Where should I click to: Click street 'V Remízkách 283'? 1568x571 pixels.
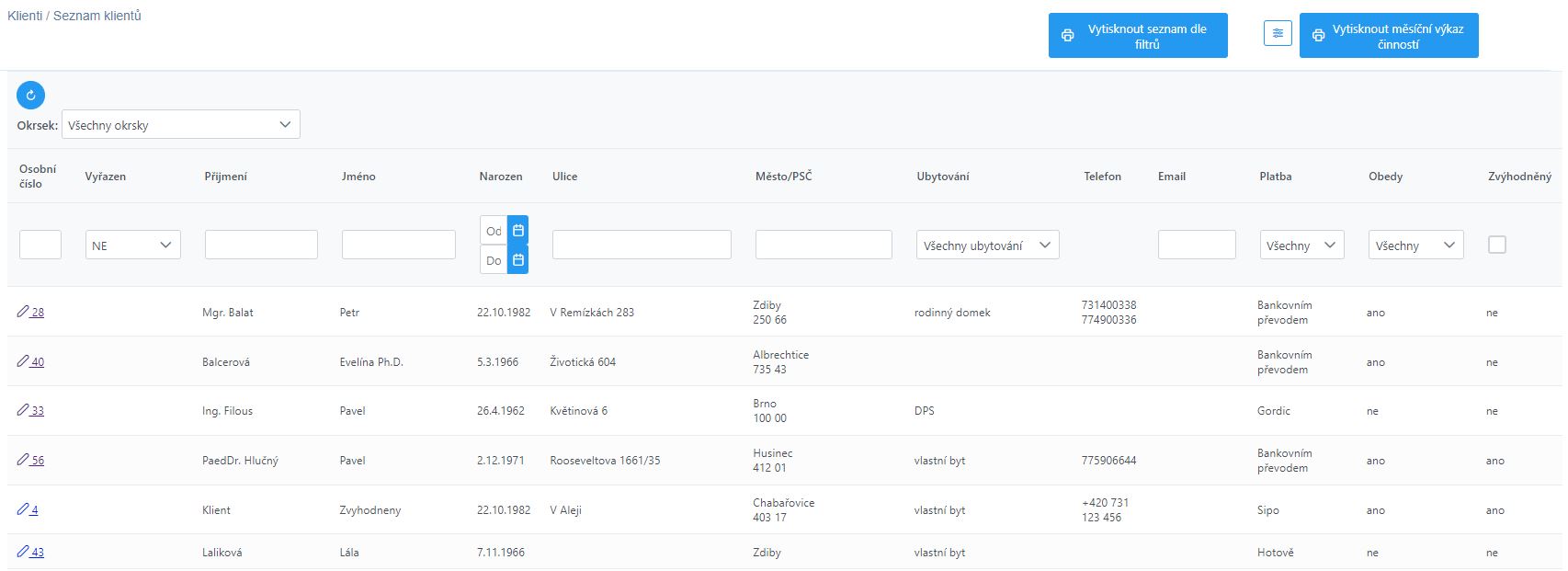coord(592,313)
